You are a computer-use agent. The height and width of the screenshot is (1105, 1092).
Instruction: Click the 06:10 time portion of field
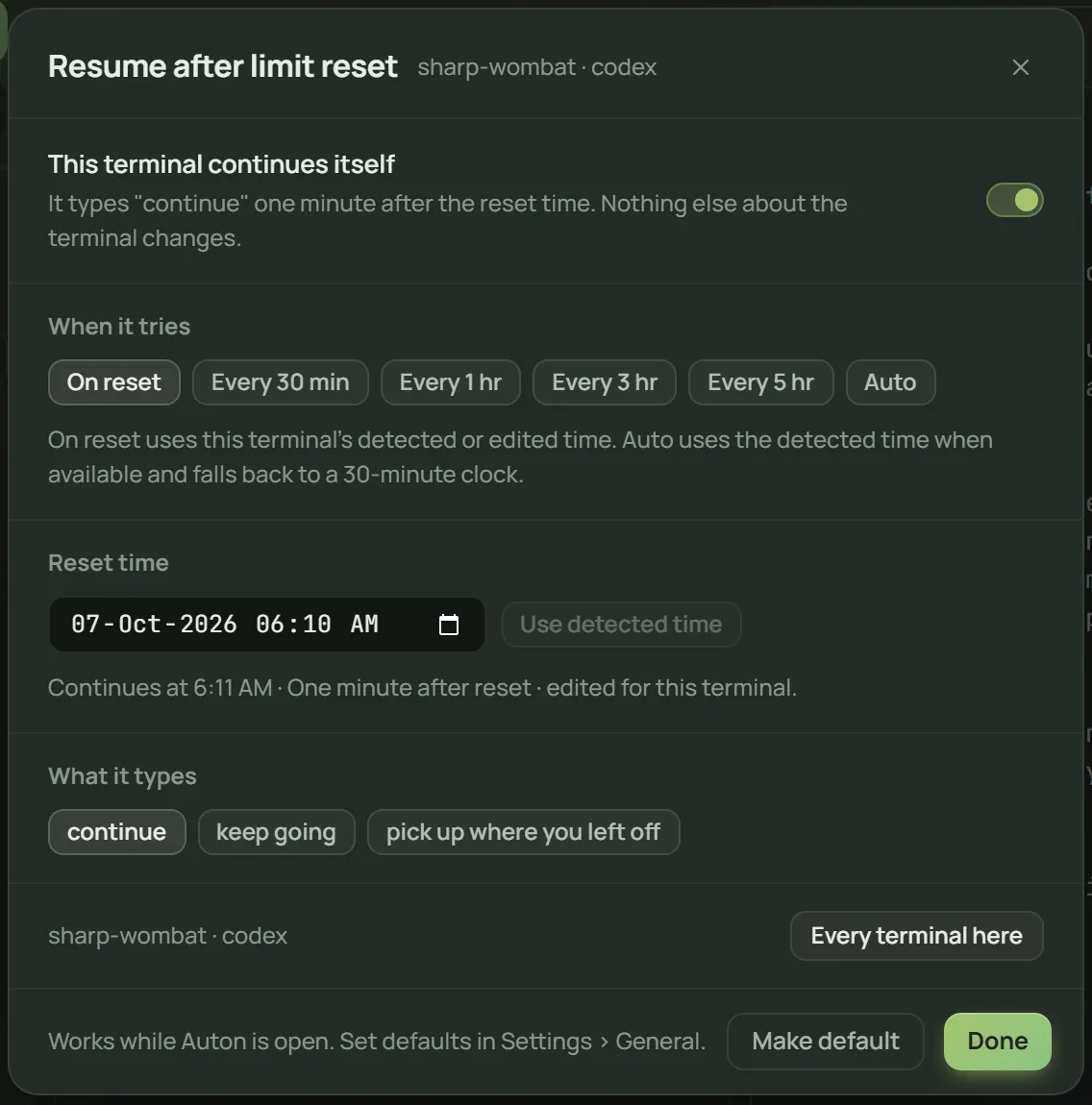point(293,625)
